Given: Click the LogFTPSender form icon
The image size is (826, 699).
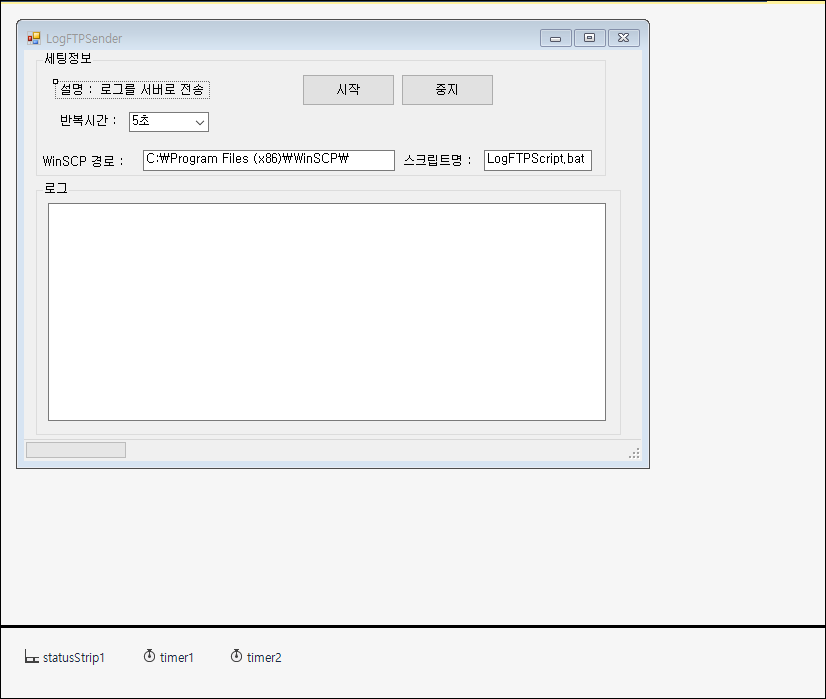Looking at the screenshot, I should [34, 38].
